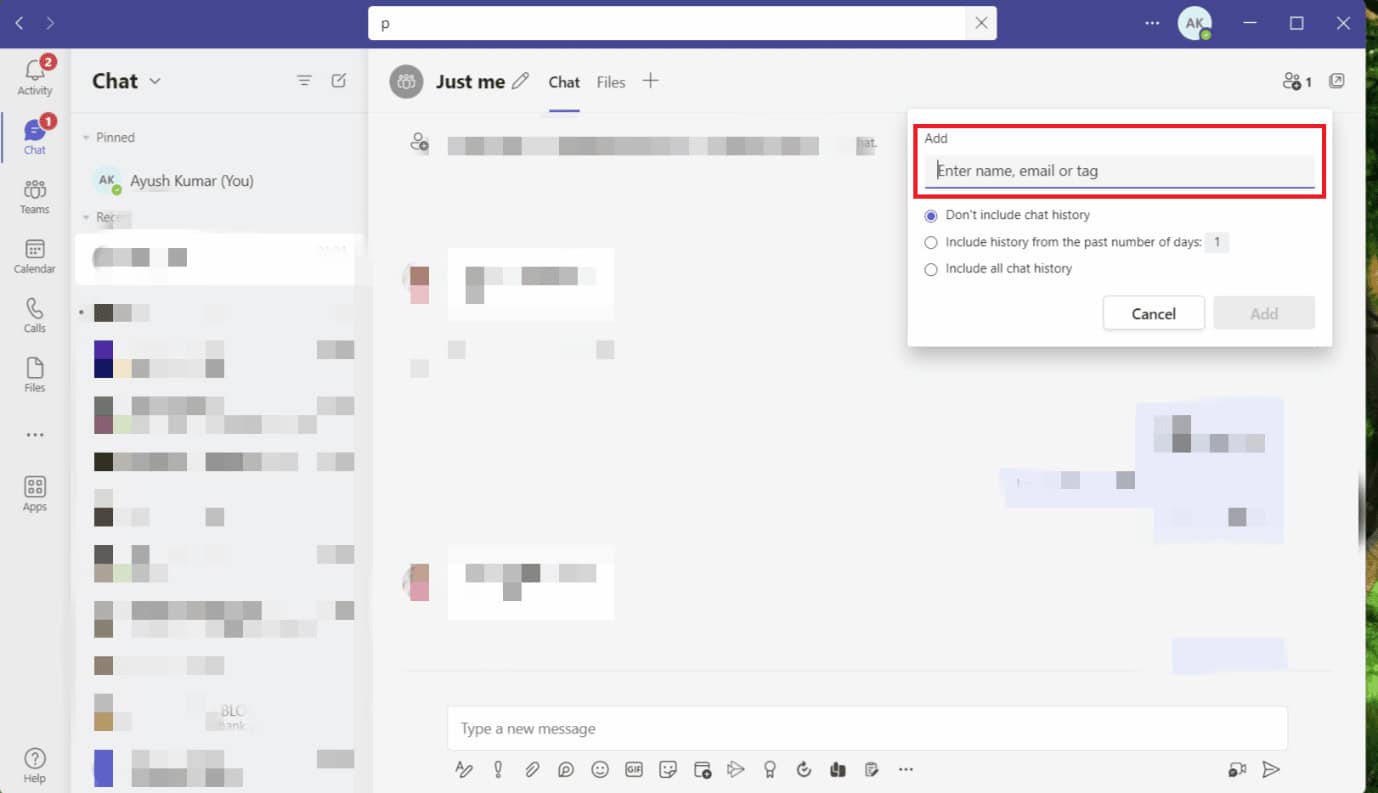Viewport: 1378px width, 793px height.
Task: Open Help in the sidebar
Action: coord(35,765)
